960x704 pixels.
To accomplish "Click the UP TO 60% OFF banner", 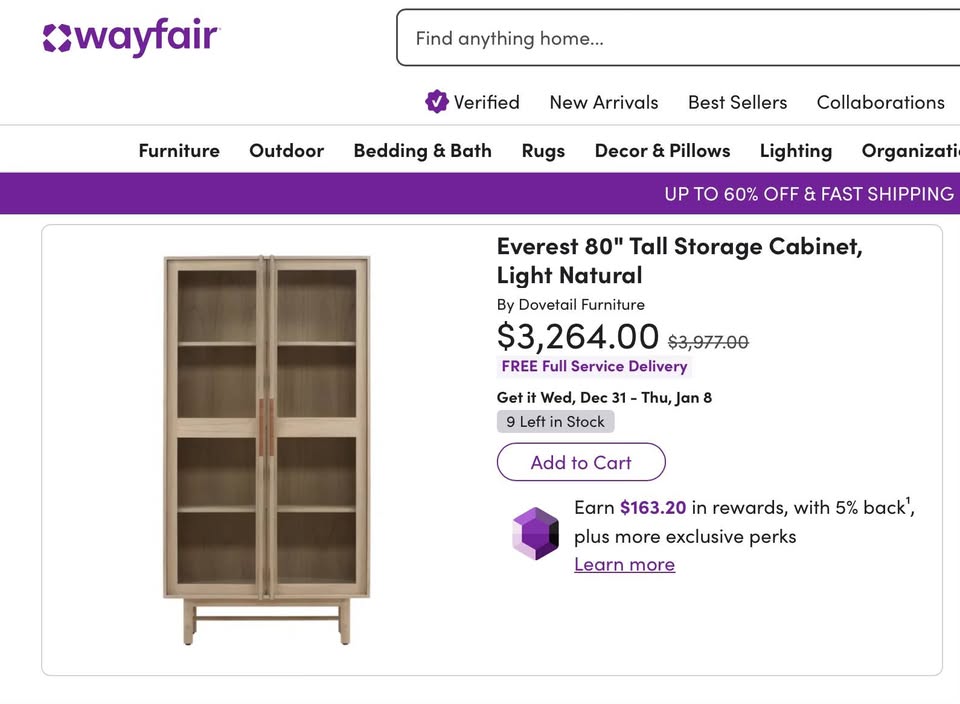I will (x=808, y=194).
